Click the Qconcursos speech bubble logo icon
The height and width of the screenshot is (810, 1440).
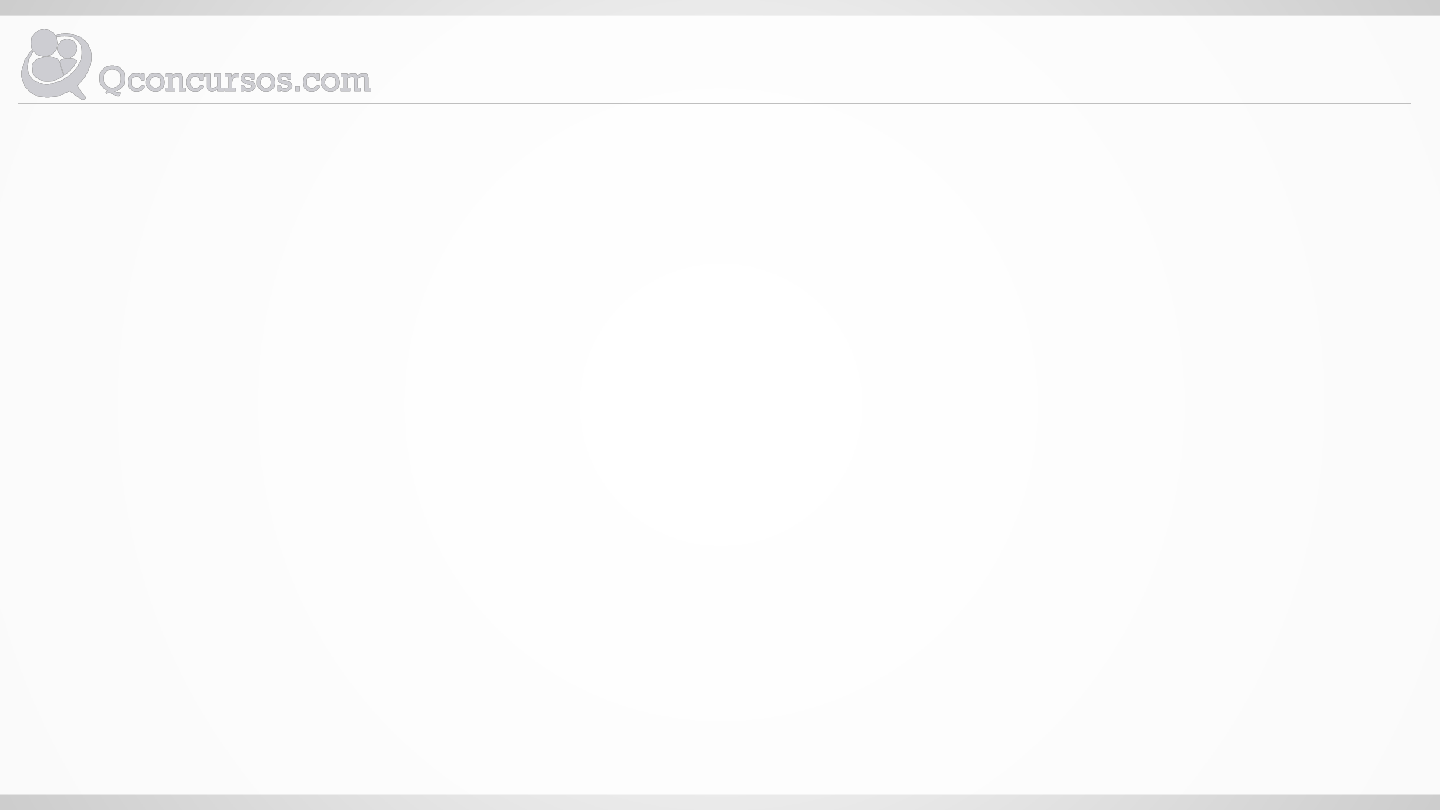point(56,64)
